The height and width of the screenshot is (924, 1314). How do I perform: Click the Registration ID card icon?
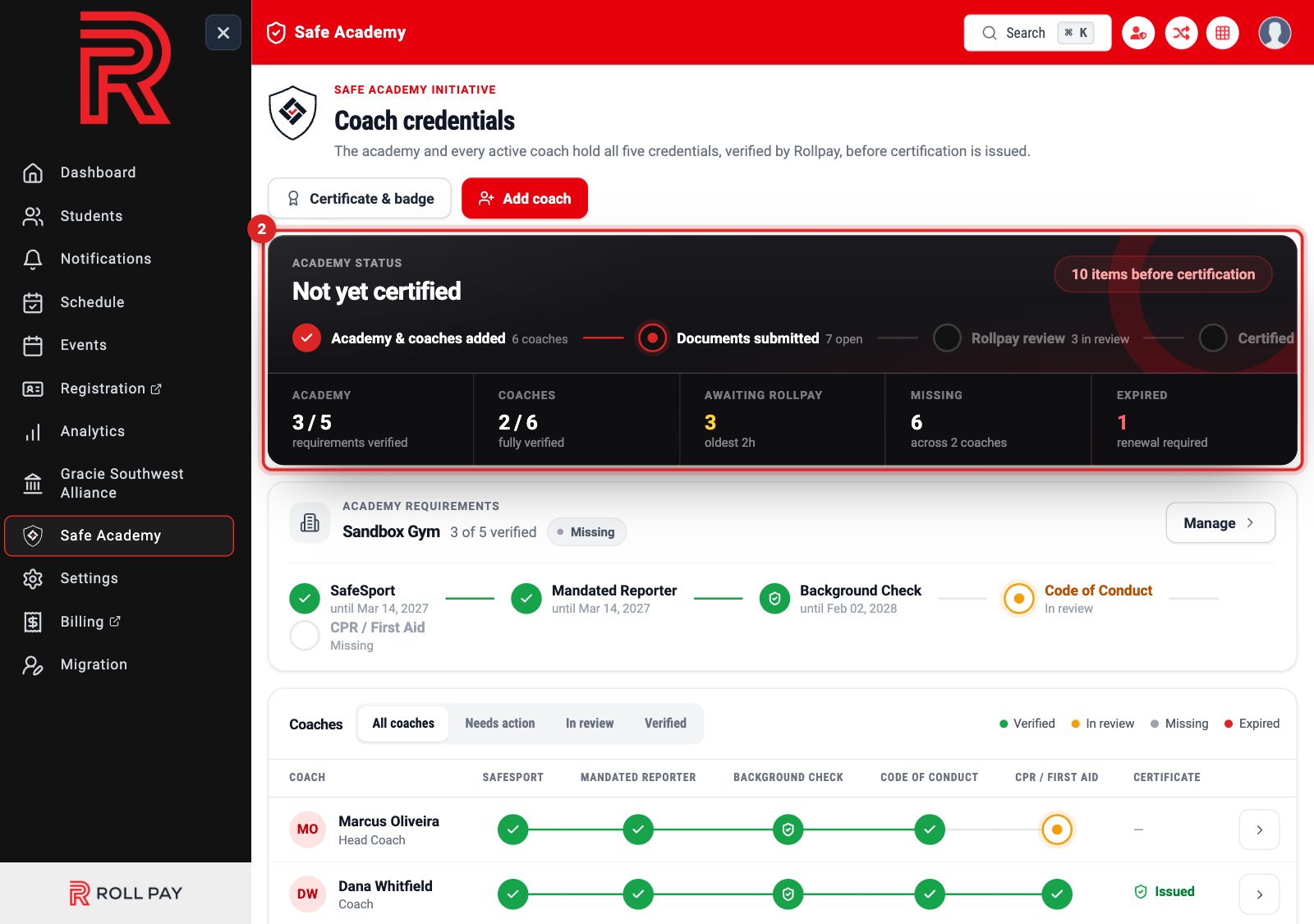tap(33, 388)
